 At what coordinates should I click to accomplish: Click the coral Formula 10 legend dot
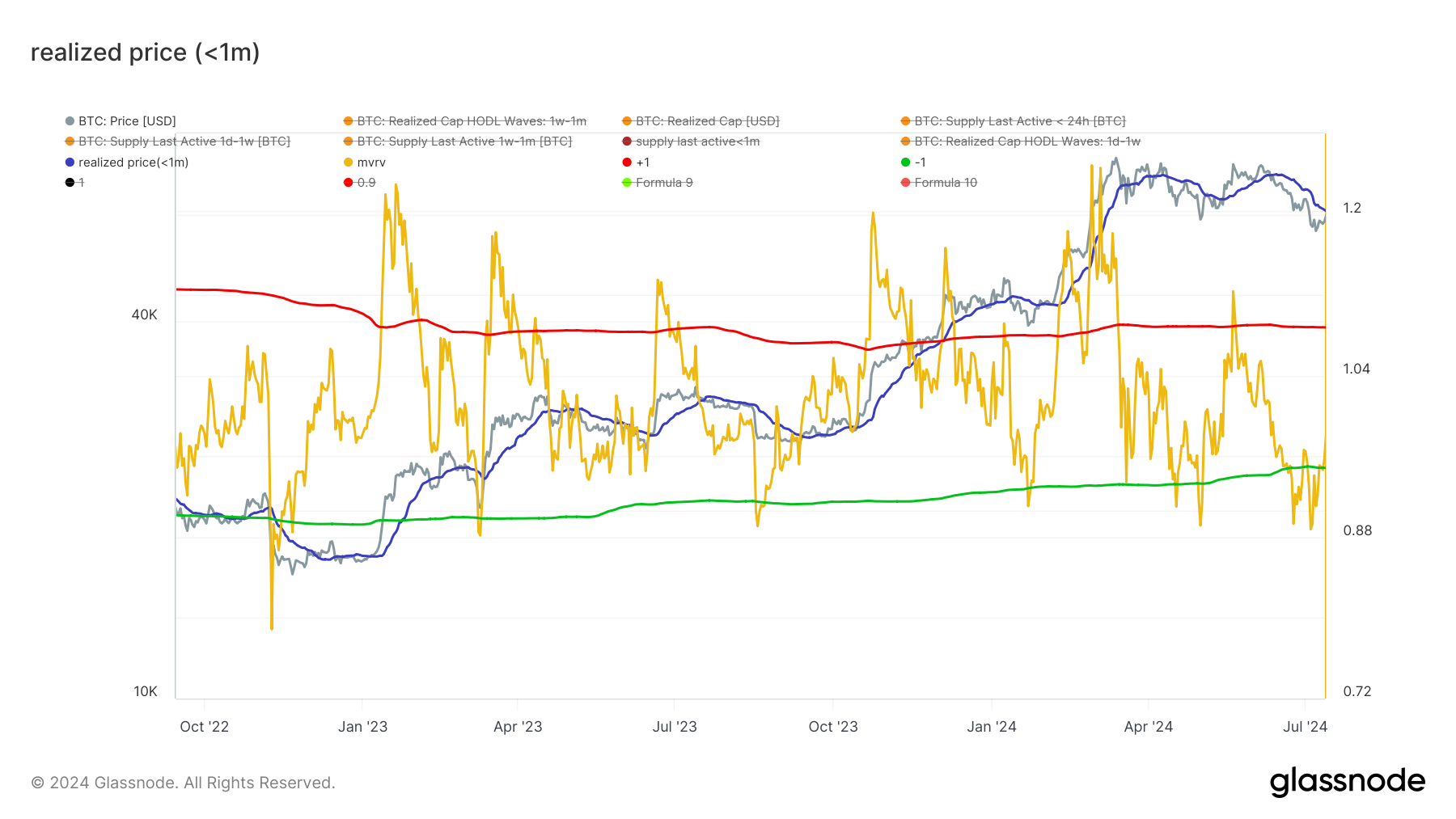click(x=905, y=183)
